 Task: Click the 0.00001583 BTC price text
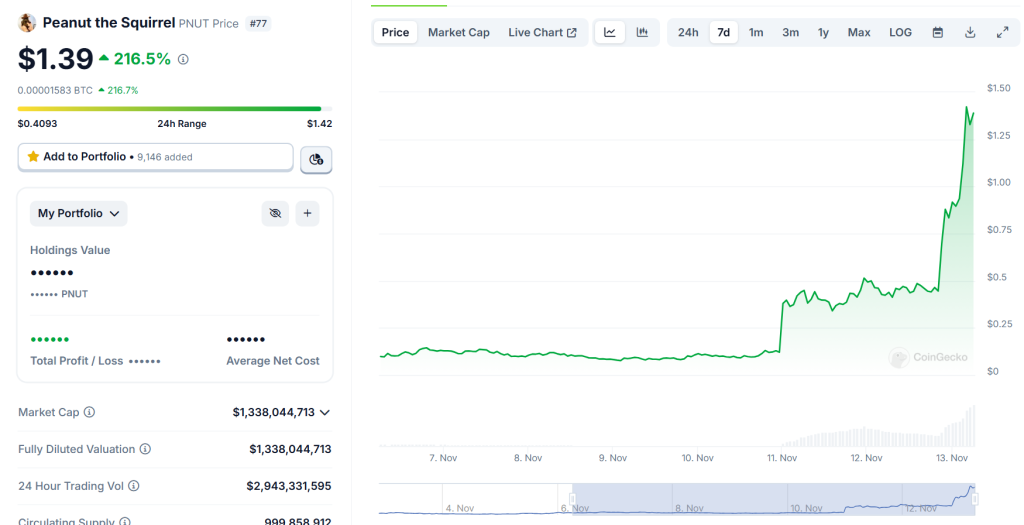pos(55,91)
